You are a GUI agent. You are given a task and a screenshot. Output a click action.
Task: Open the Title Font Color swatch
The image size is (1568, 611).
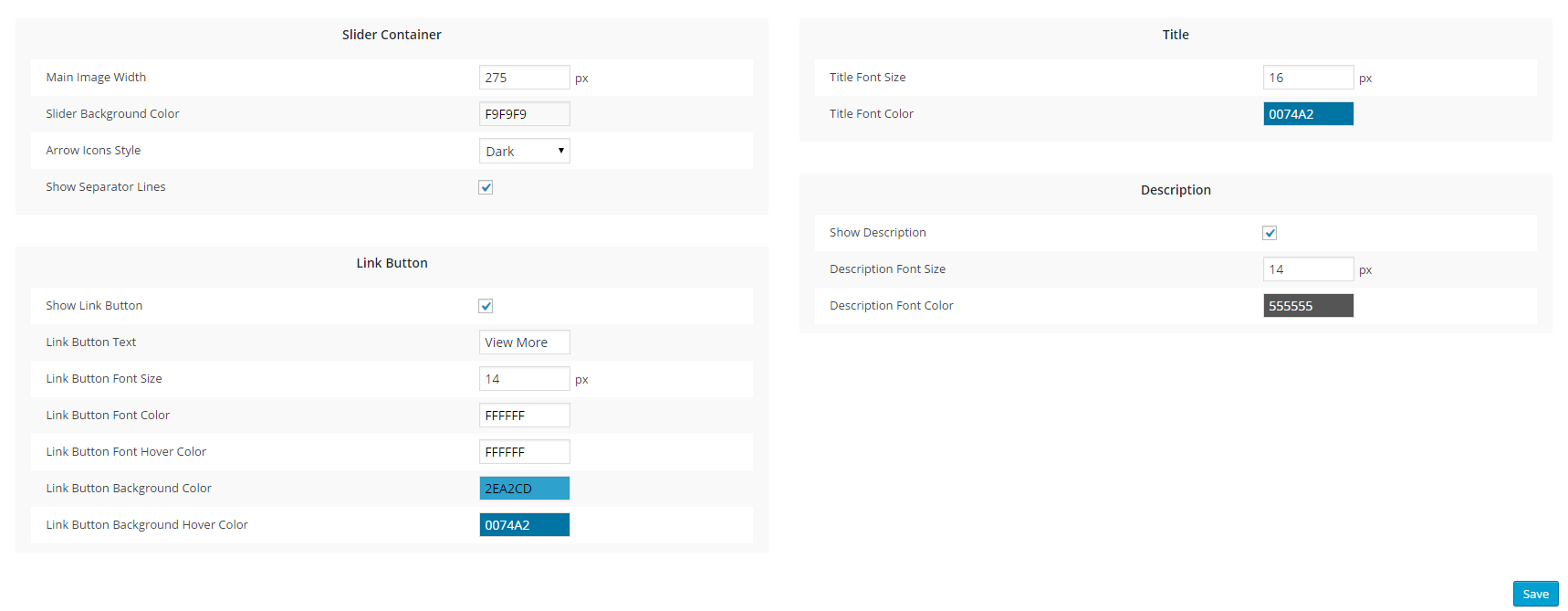pos(1308,114)
